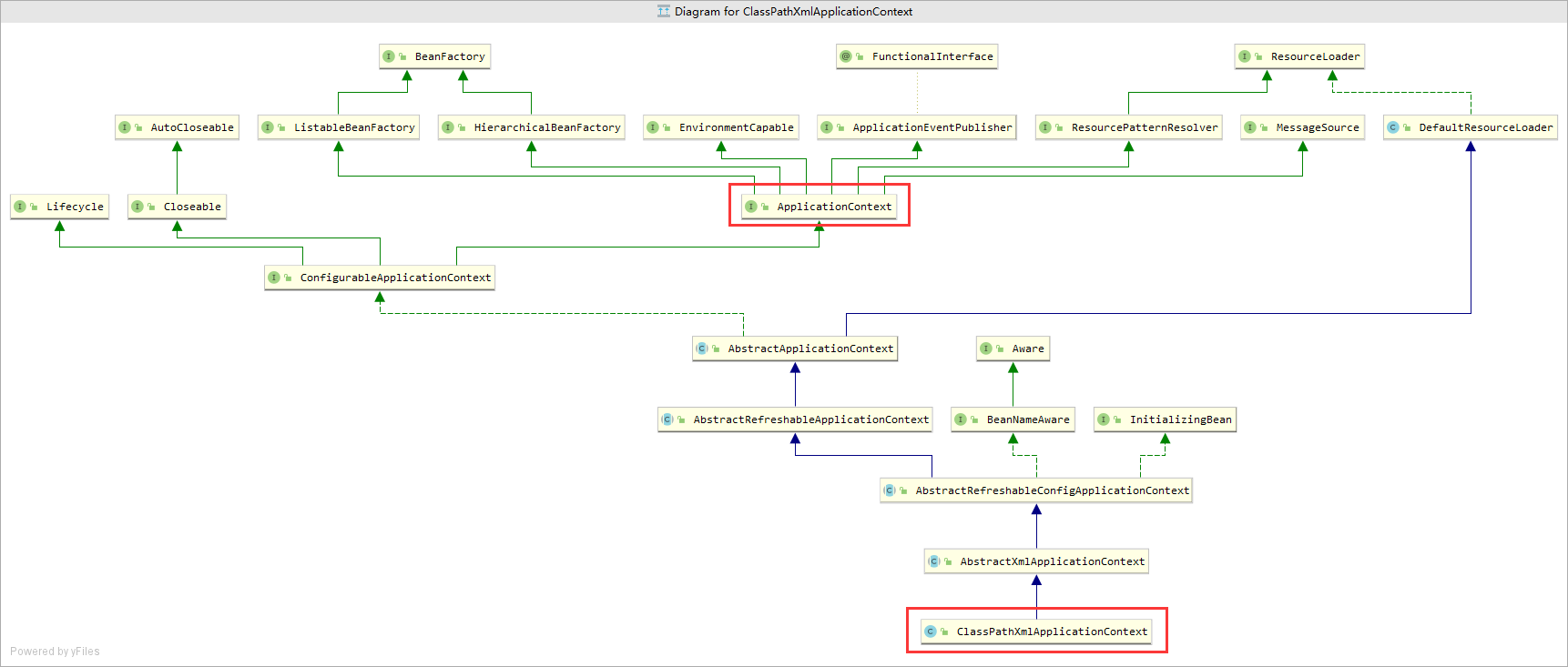Click the interface icon on Closeable

point(137,207)
